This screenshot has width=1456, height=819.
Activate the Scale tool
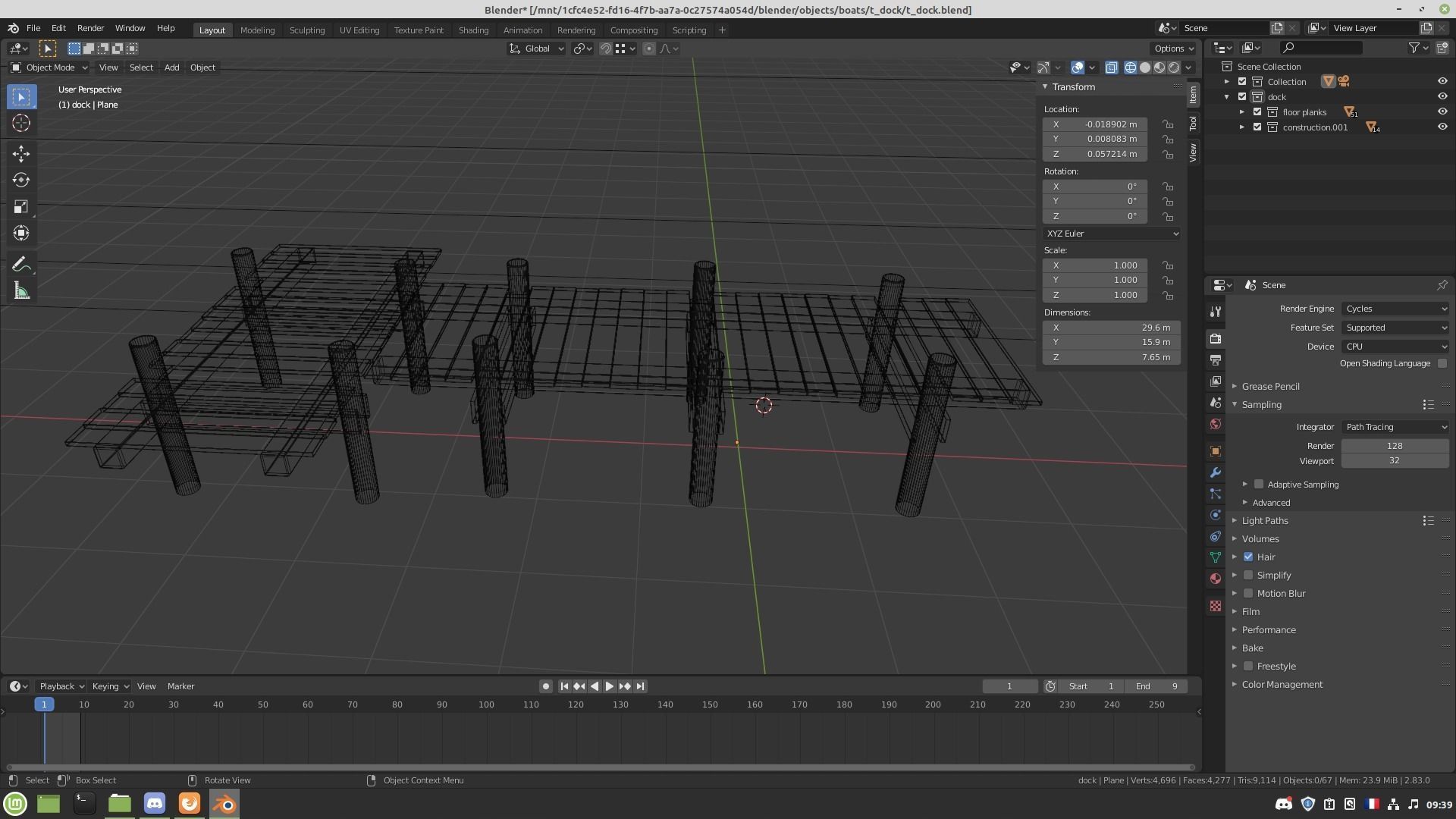point(21,207)
